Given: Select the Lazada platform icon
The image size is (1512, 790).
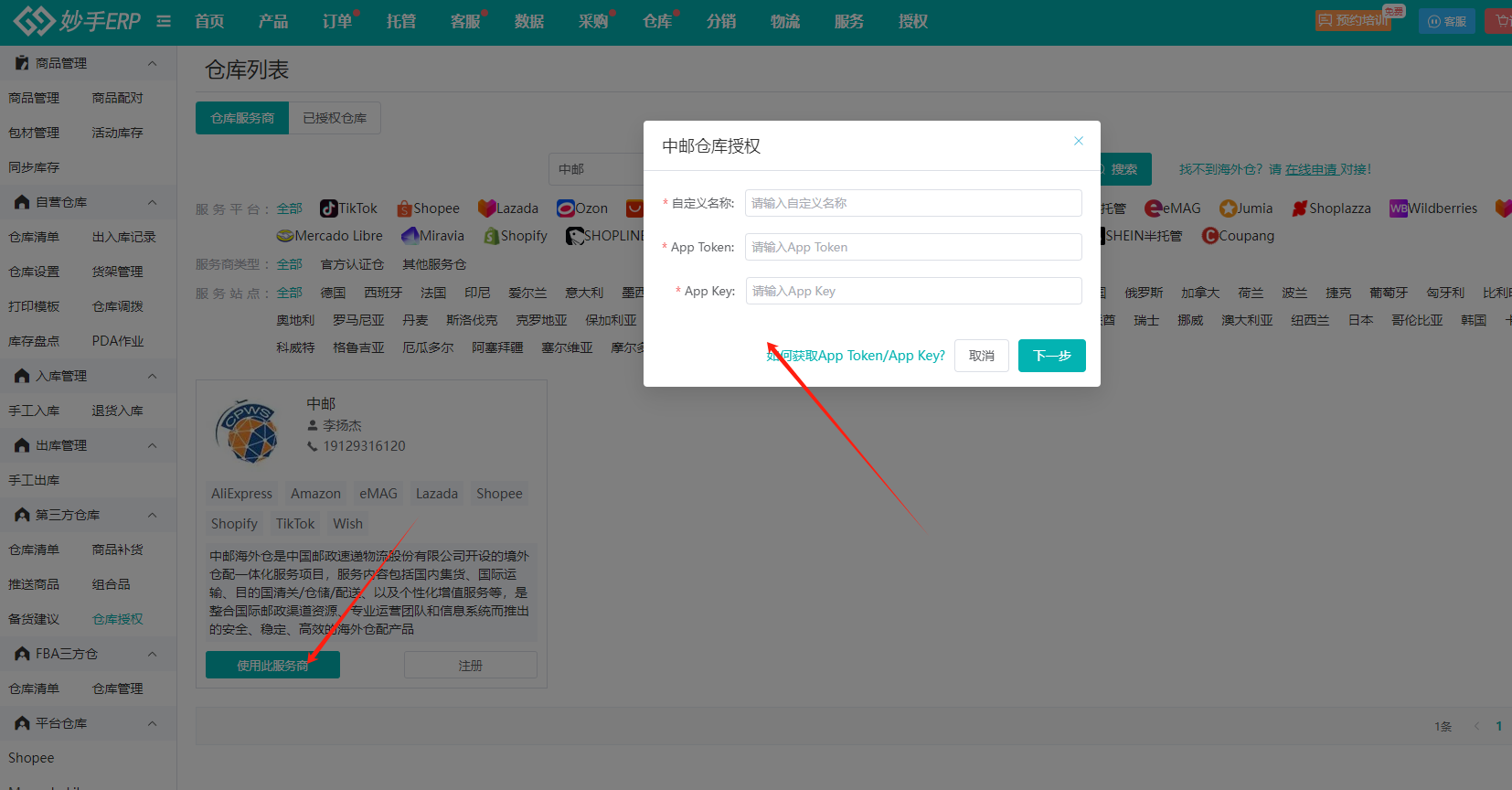Looking at the screenshot, I should 486,208.
